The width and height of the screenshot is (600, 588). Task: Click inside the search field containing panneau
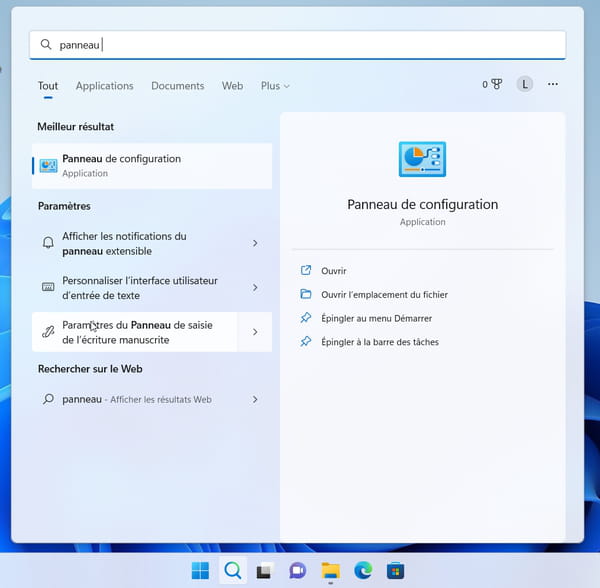coord(298,45)
